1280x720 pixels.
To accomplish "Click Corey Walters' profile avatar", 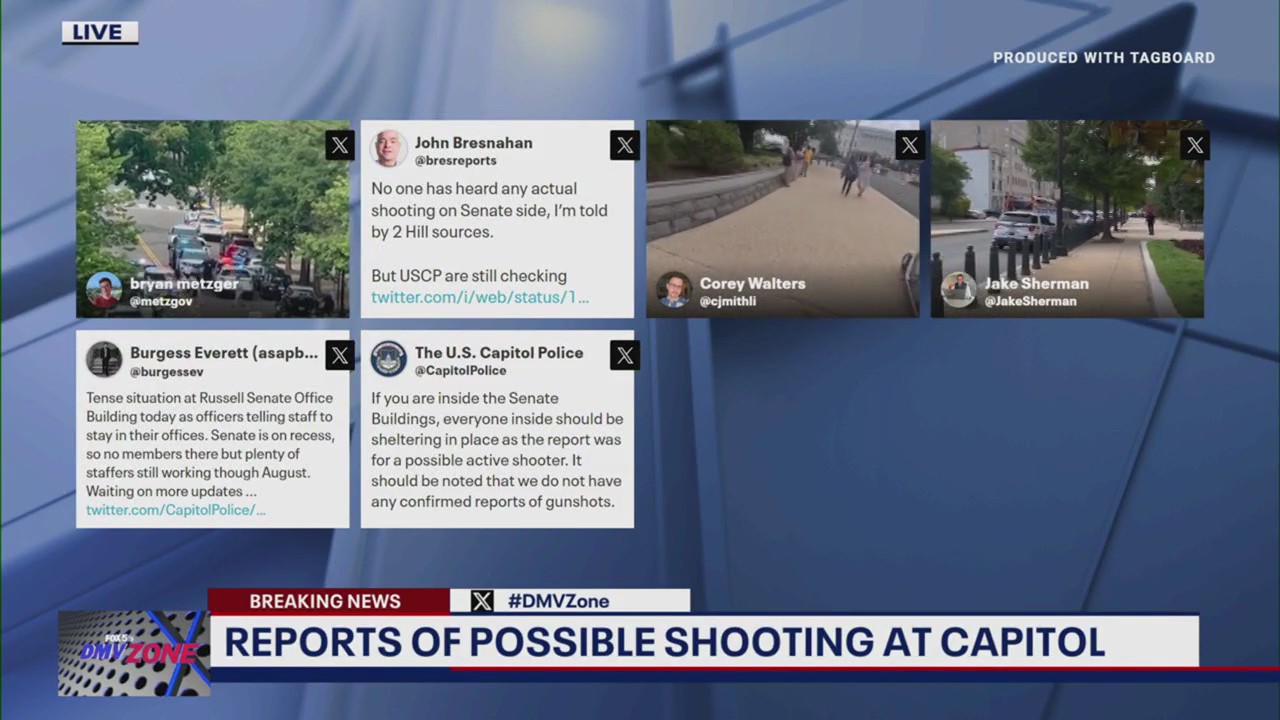I will click(x=674, y=291).
